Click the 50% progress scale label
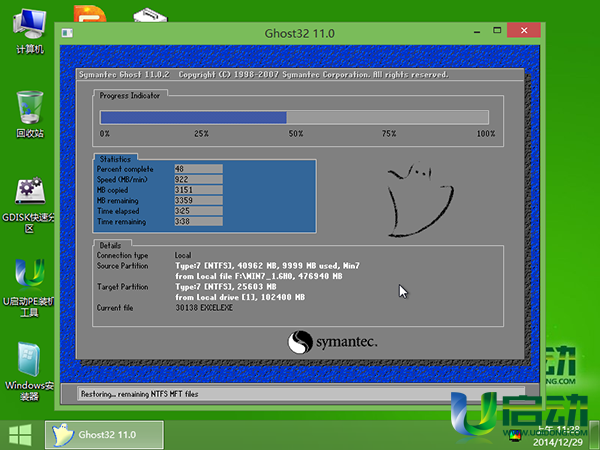The width and height of the screenshot is (600, 450). click(x=296, y=134)
